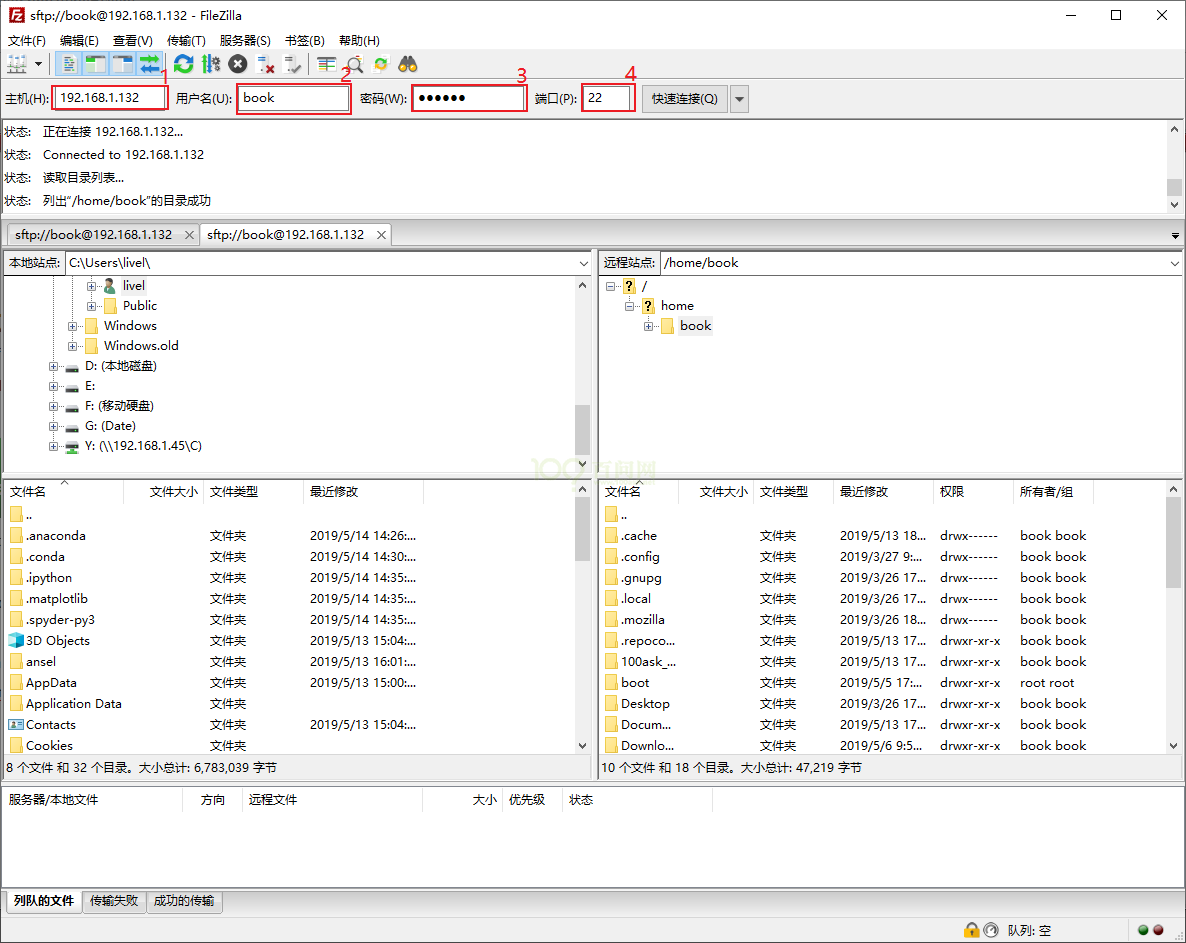Collapse the remote home folder node
Viewport: 1186px width, 943px height.
click(629, 306)
